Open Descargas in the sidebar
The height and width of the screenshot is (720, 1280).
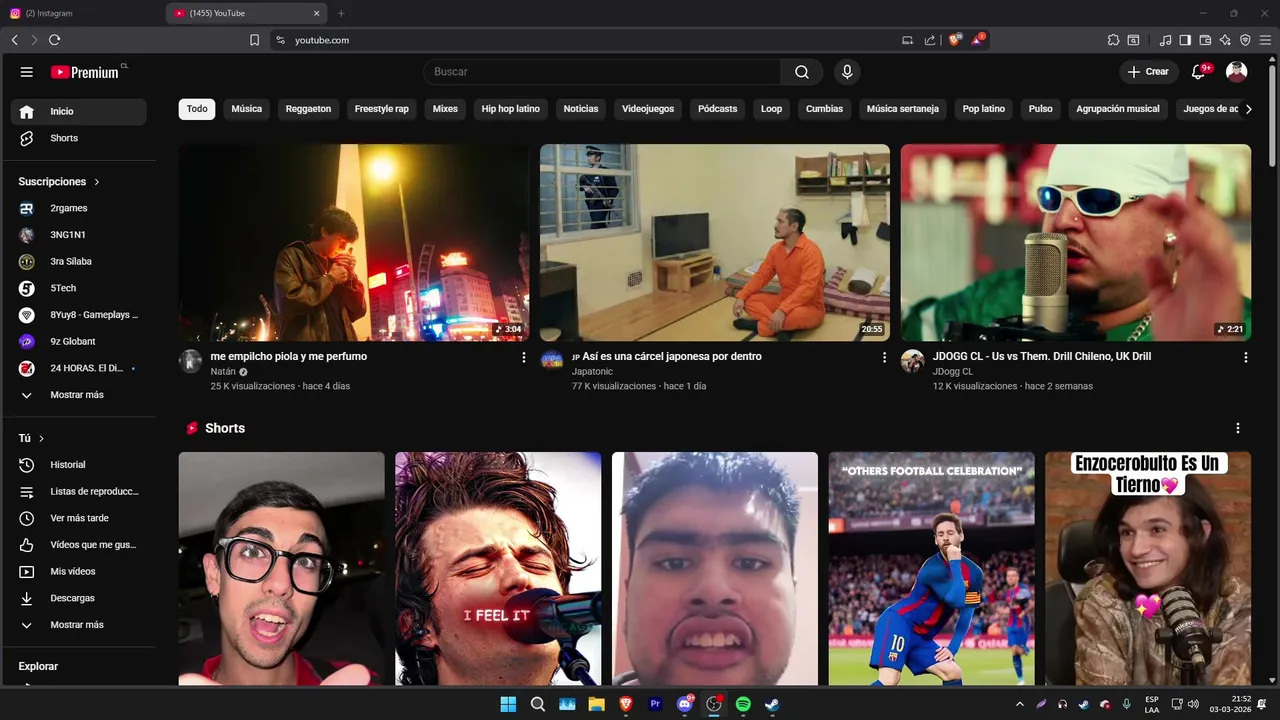79,598
